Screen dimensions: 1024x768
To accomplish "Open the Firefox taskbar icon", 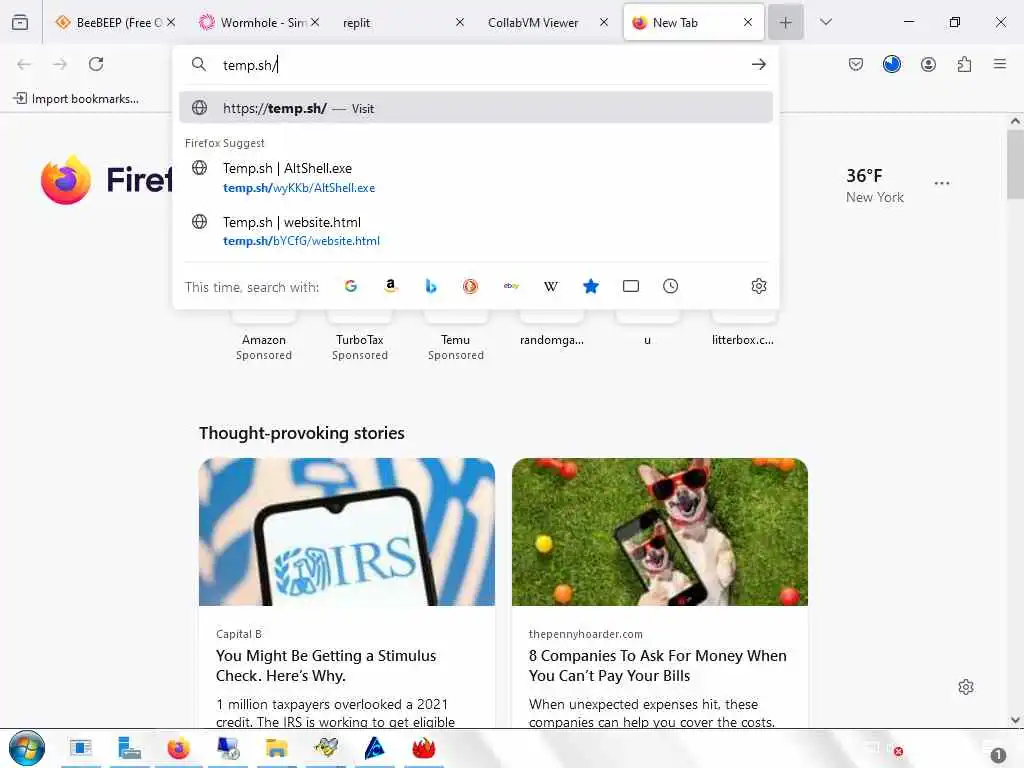I will pyautogui.click(x=178, y=748).
